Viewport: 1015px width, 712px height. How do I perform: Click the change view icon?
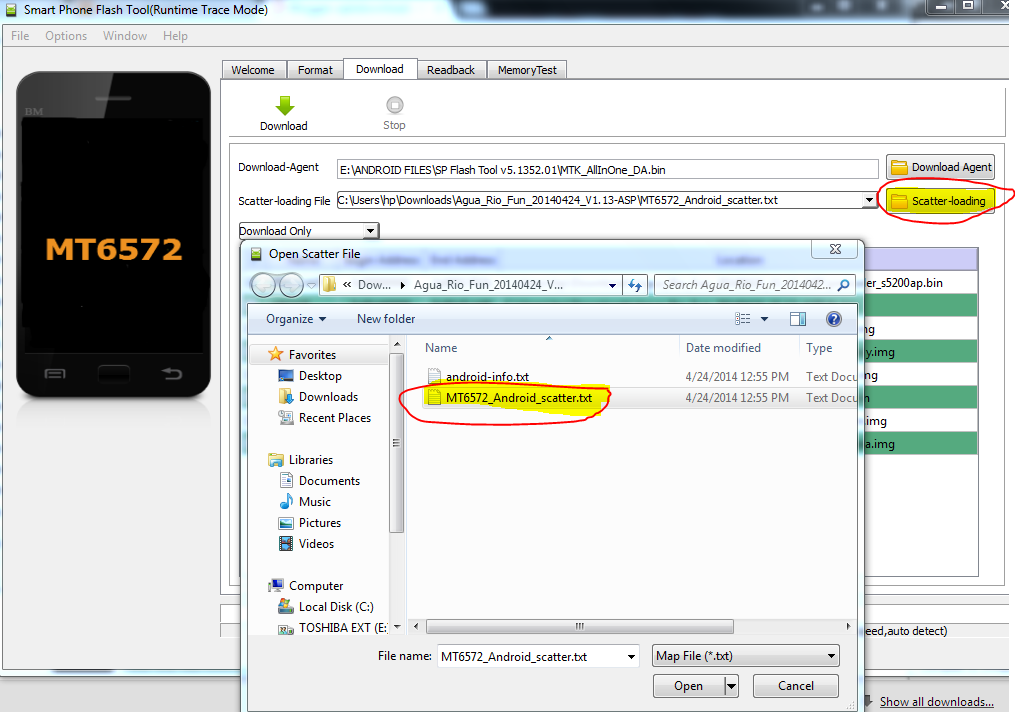click(x=742, y=318)
